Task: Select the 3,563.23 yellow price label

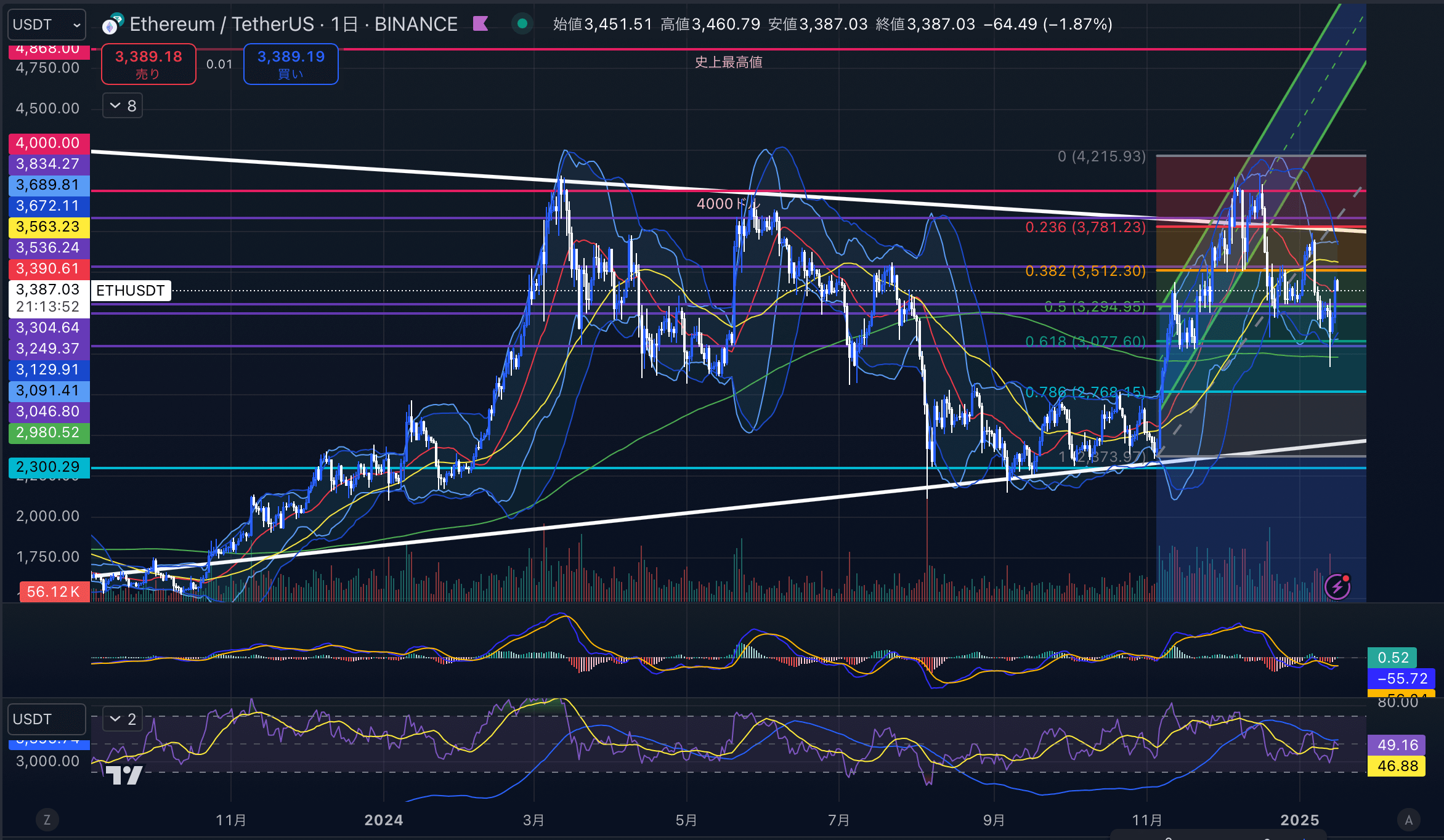Action: tap(49, 227)
